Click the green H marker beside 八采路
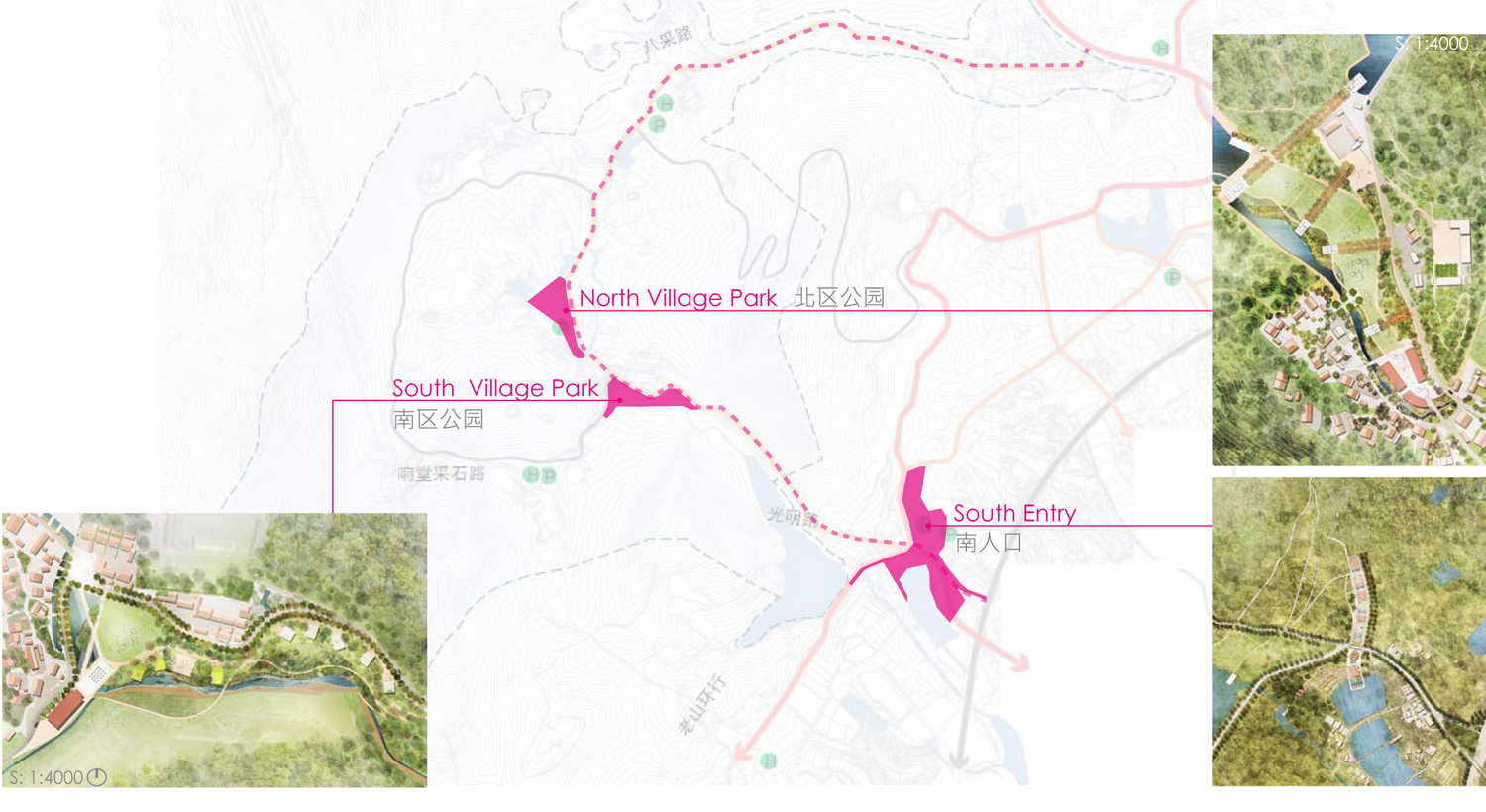Viewport: 1486px width, 812px height. pos(665,103)
